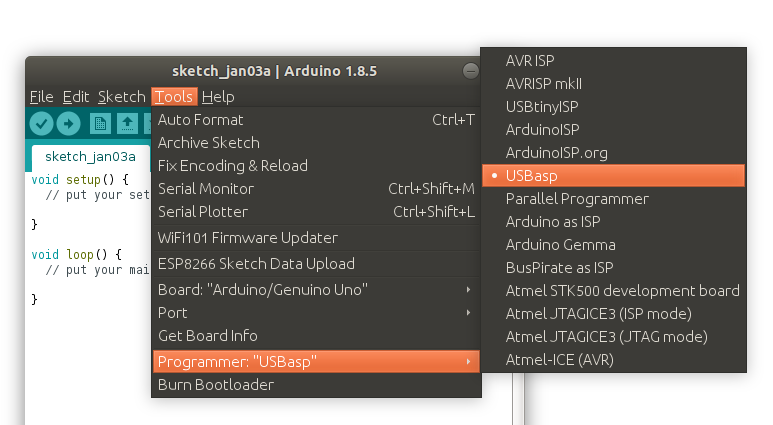Image resolution: width=773 pixels, height=425 pixels.
Task: Click the 'void setup() {' code line
Action: pyautogui.click(x=80, y=179)
